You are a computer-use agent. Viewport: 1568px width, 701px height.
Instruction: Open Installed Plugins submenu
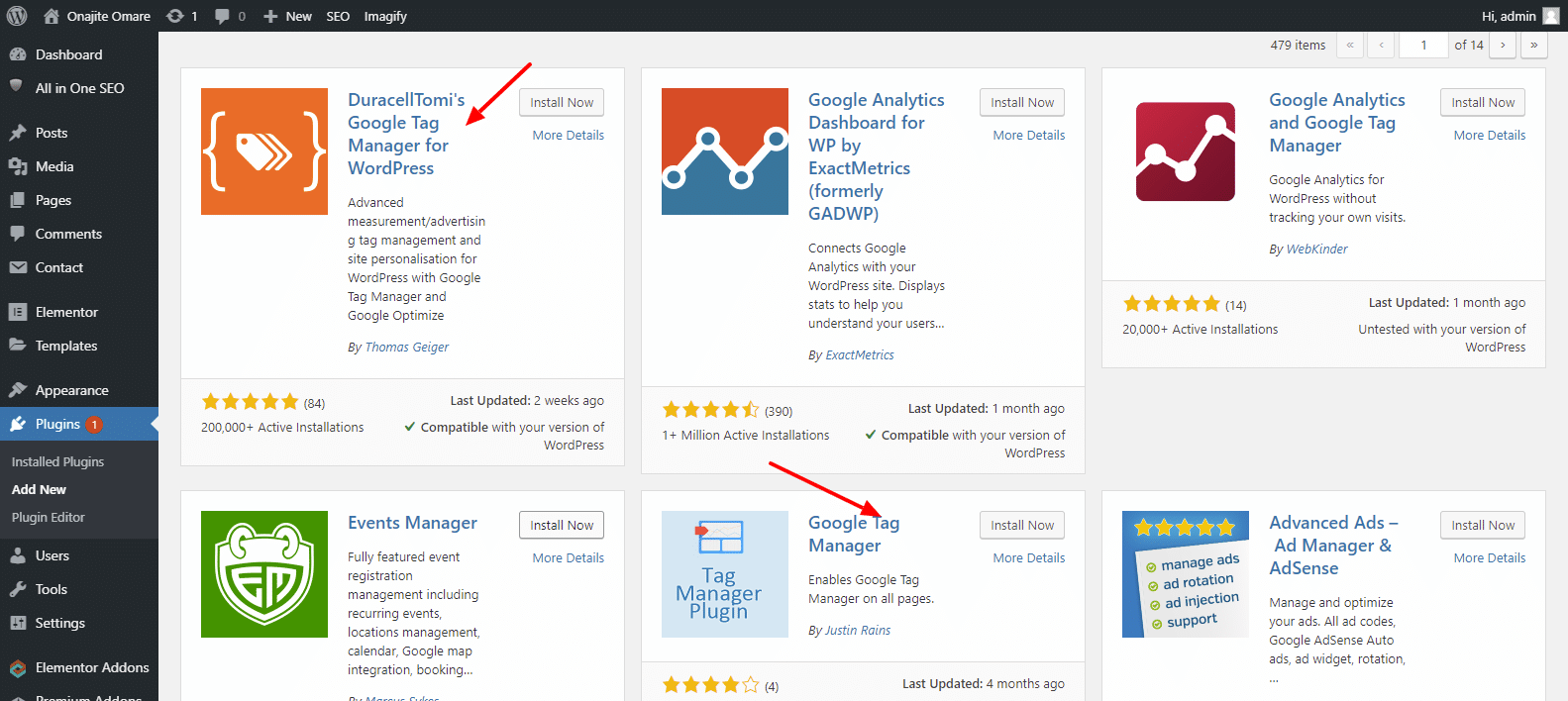pos(57,461)
